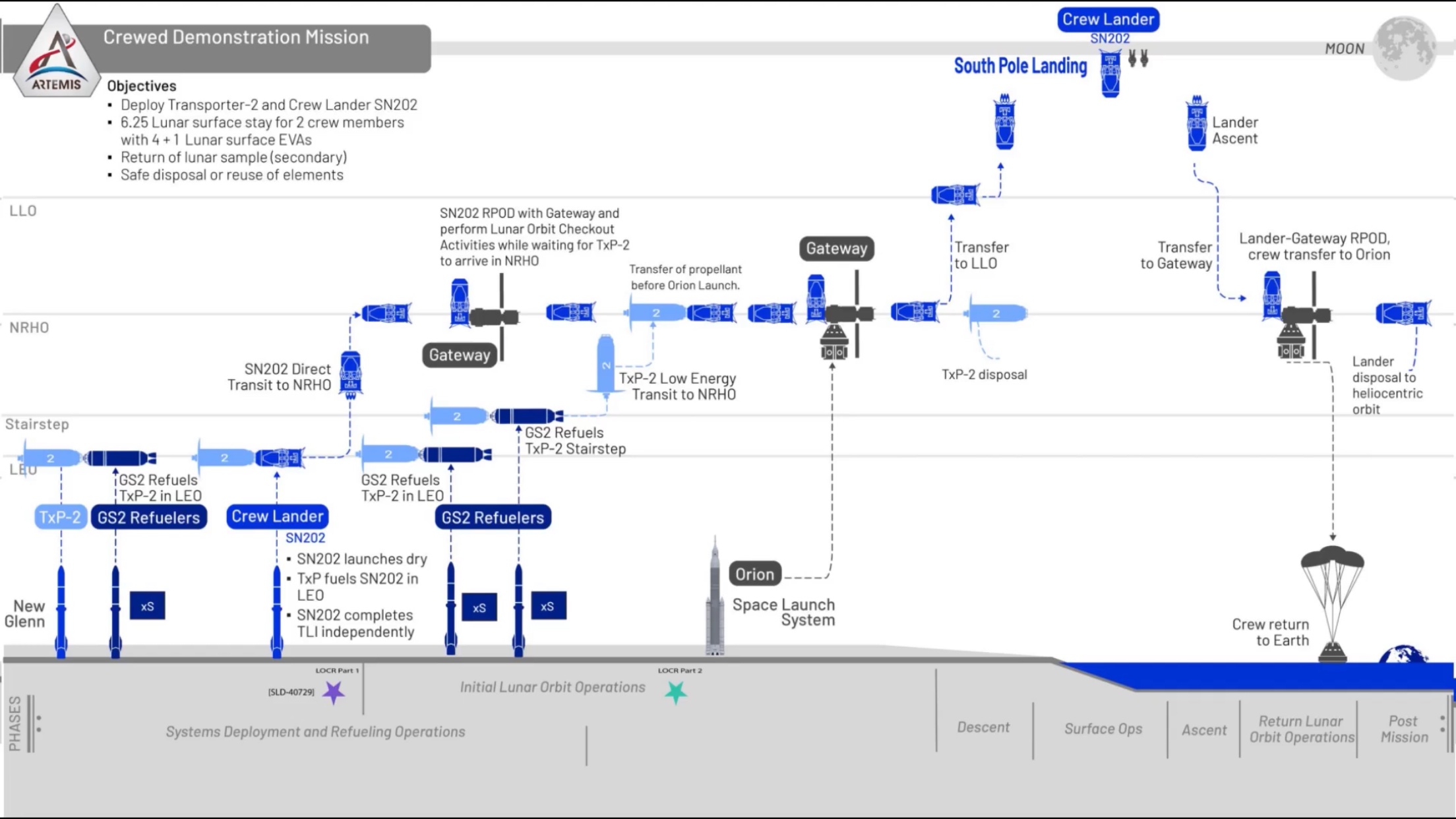
Task: Click the Space Launch System rocket icon
Action: [x=715, y=597]
